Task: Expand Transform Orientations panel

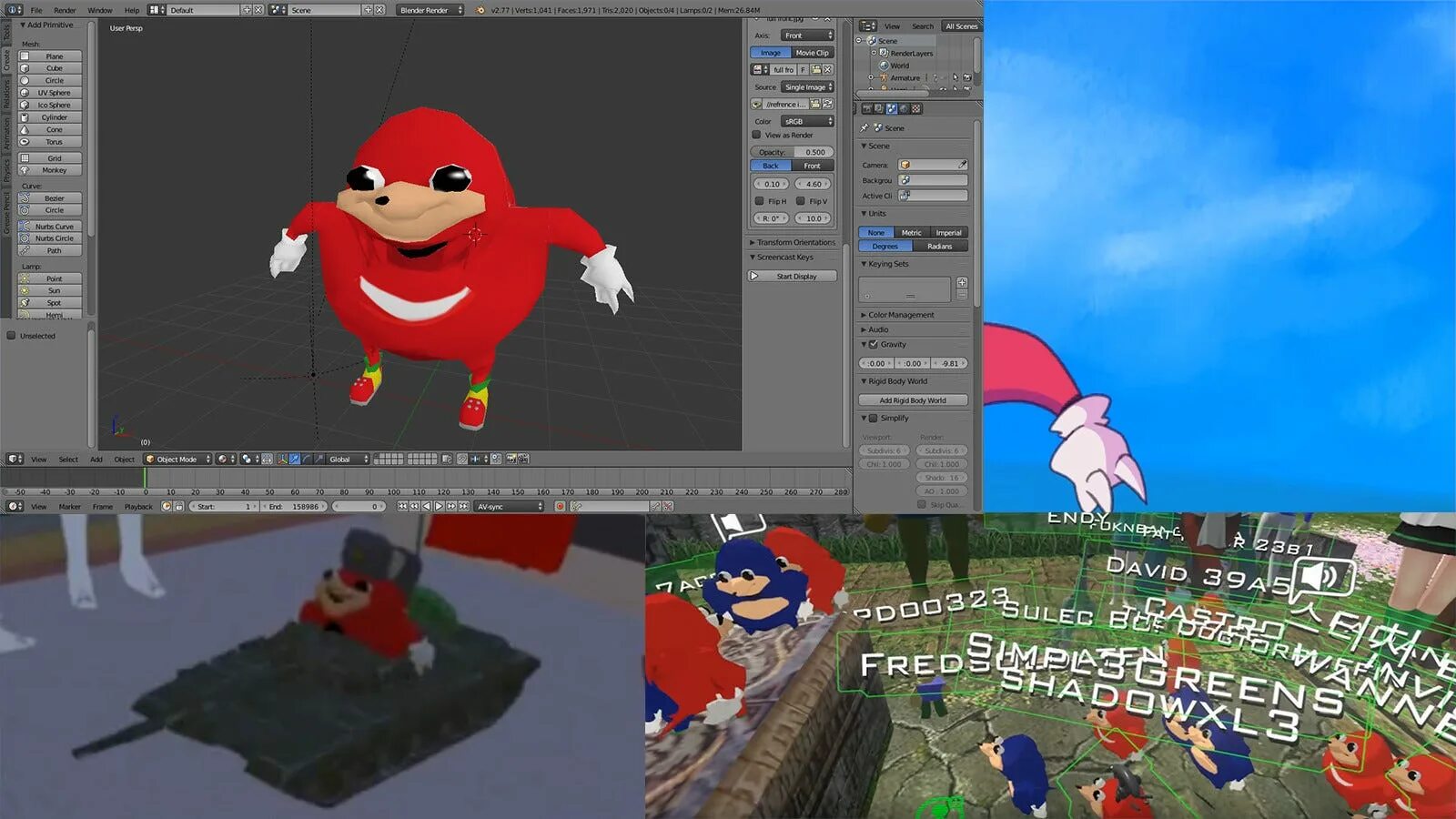Action: coord(792,243)
